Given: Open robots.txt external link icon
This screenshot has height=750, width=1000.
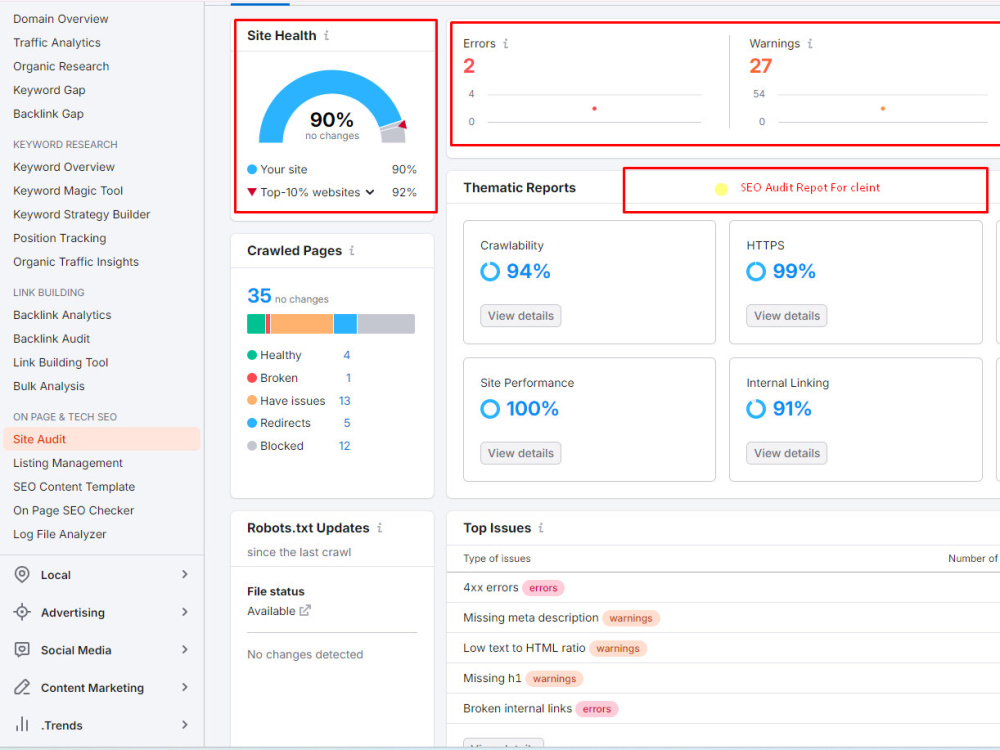Looking at the screenshot, I should [305, 610].
